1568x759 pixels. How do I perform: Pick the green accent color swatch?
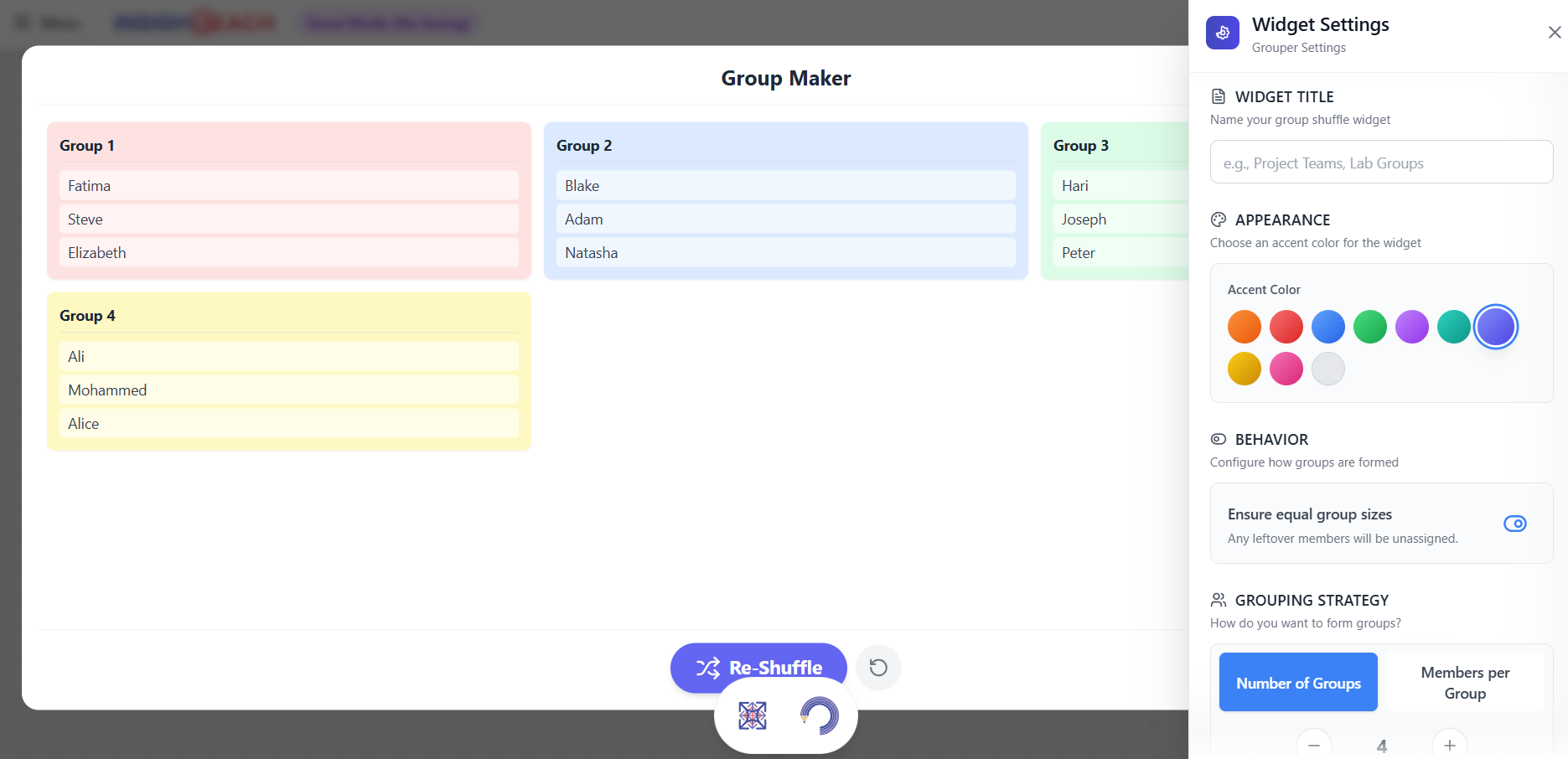[x=1370, y=327]
